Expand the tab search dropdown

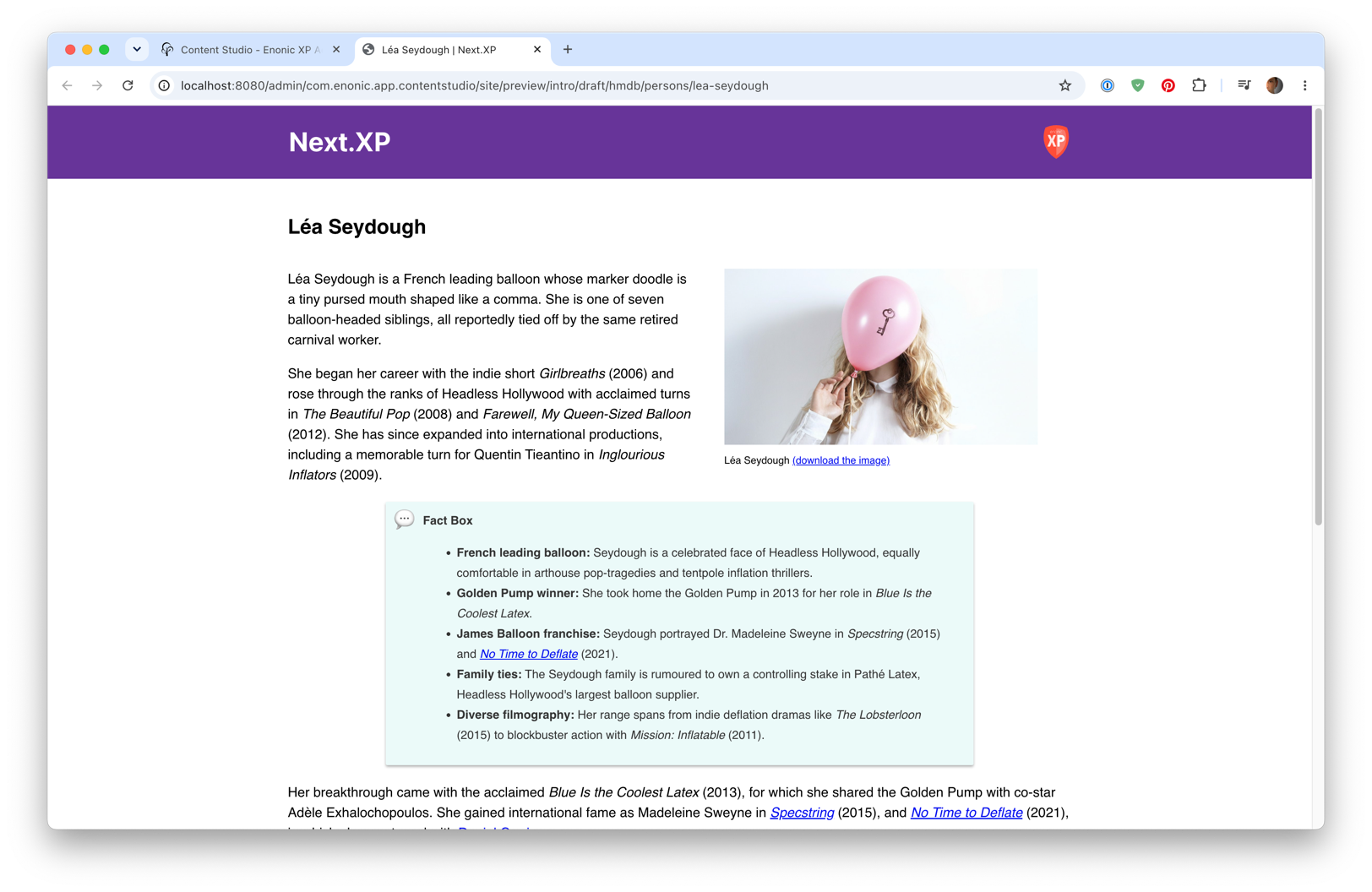pyautogui.click(x=137, y=50)
